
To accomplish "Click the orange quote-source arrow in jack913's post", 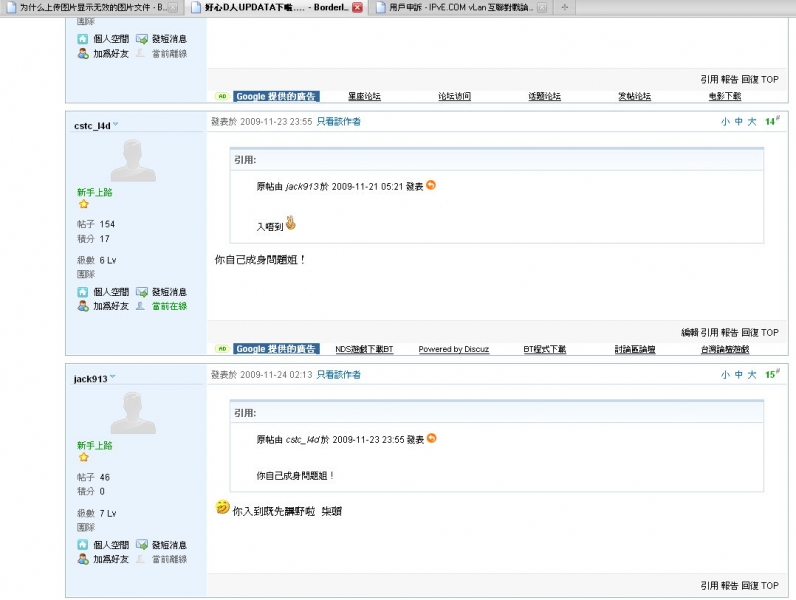I will point(432,438).
